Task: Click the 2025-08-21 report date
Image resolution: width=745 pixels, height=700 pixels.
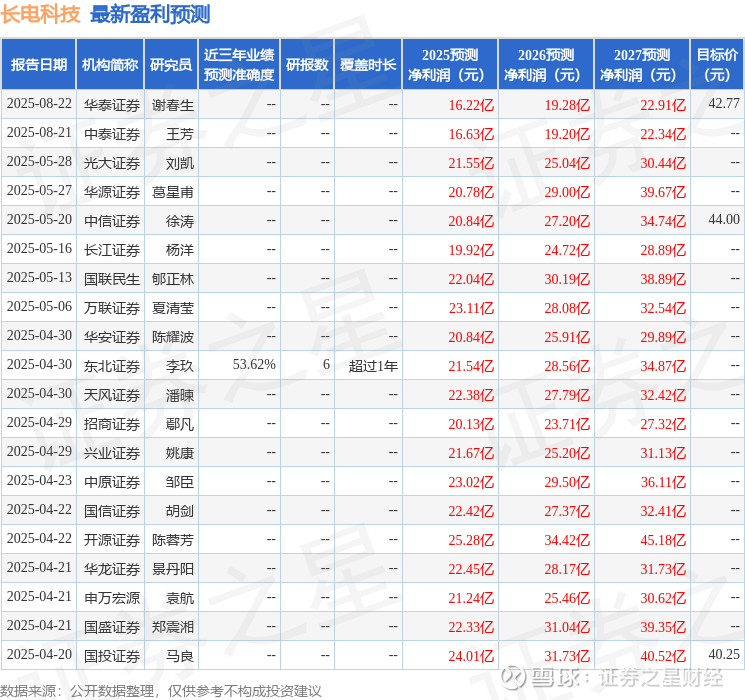Action: click(x=39, y=132)
